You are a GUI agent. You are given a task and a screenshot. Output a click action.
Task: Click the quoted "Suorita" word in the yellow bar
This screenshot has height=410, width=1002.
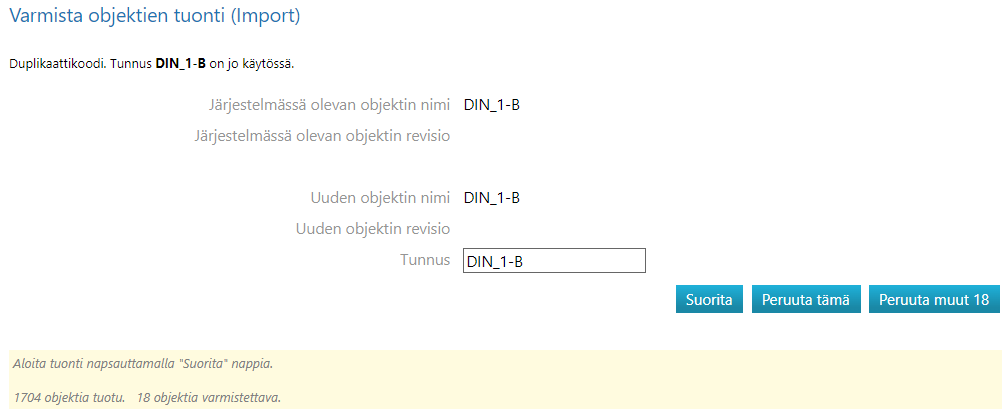pos(203,363)
